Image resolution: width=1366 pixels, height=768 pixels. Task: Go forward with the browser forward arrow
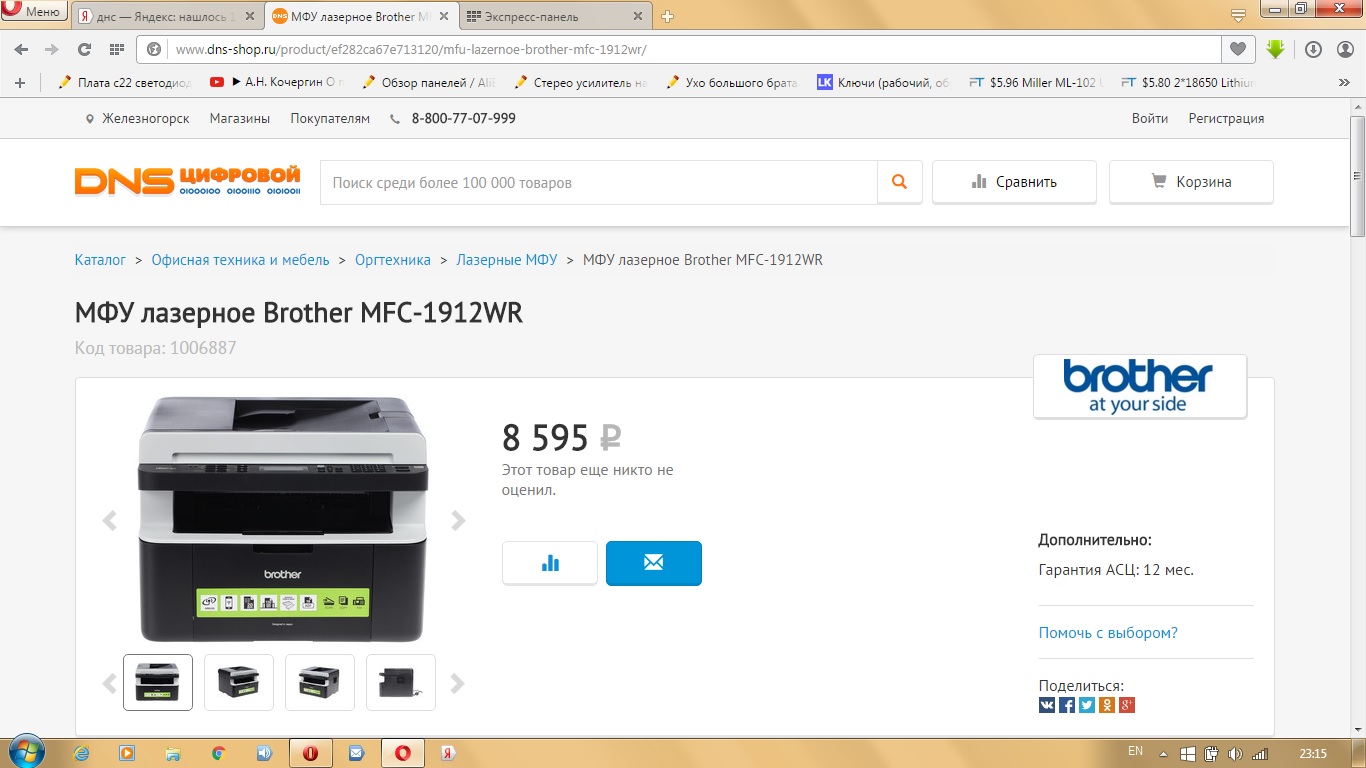[52, 49]
